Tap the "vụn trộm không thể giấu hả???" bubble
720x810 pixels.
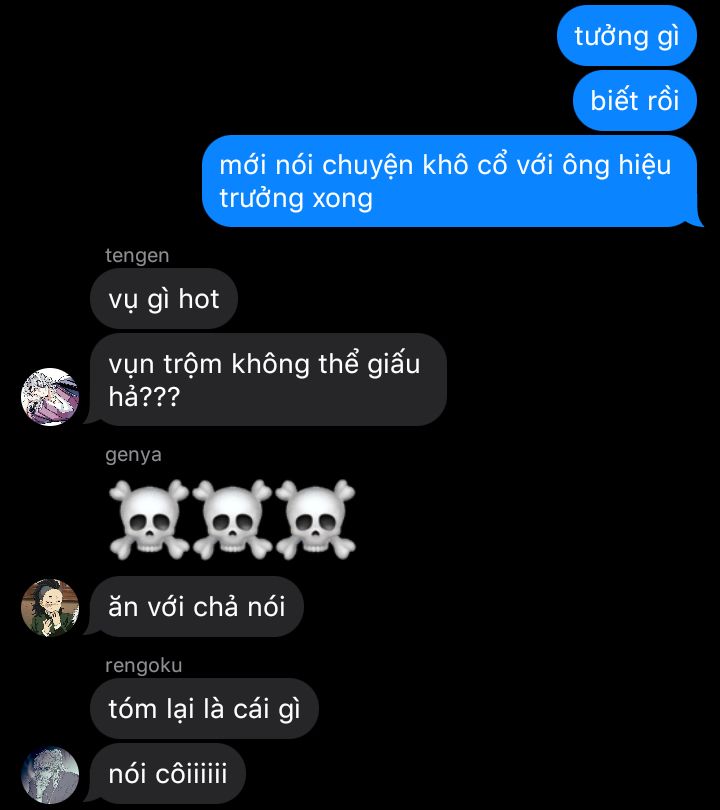point(268,380)
